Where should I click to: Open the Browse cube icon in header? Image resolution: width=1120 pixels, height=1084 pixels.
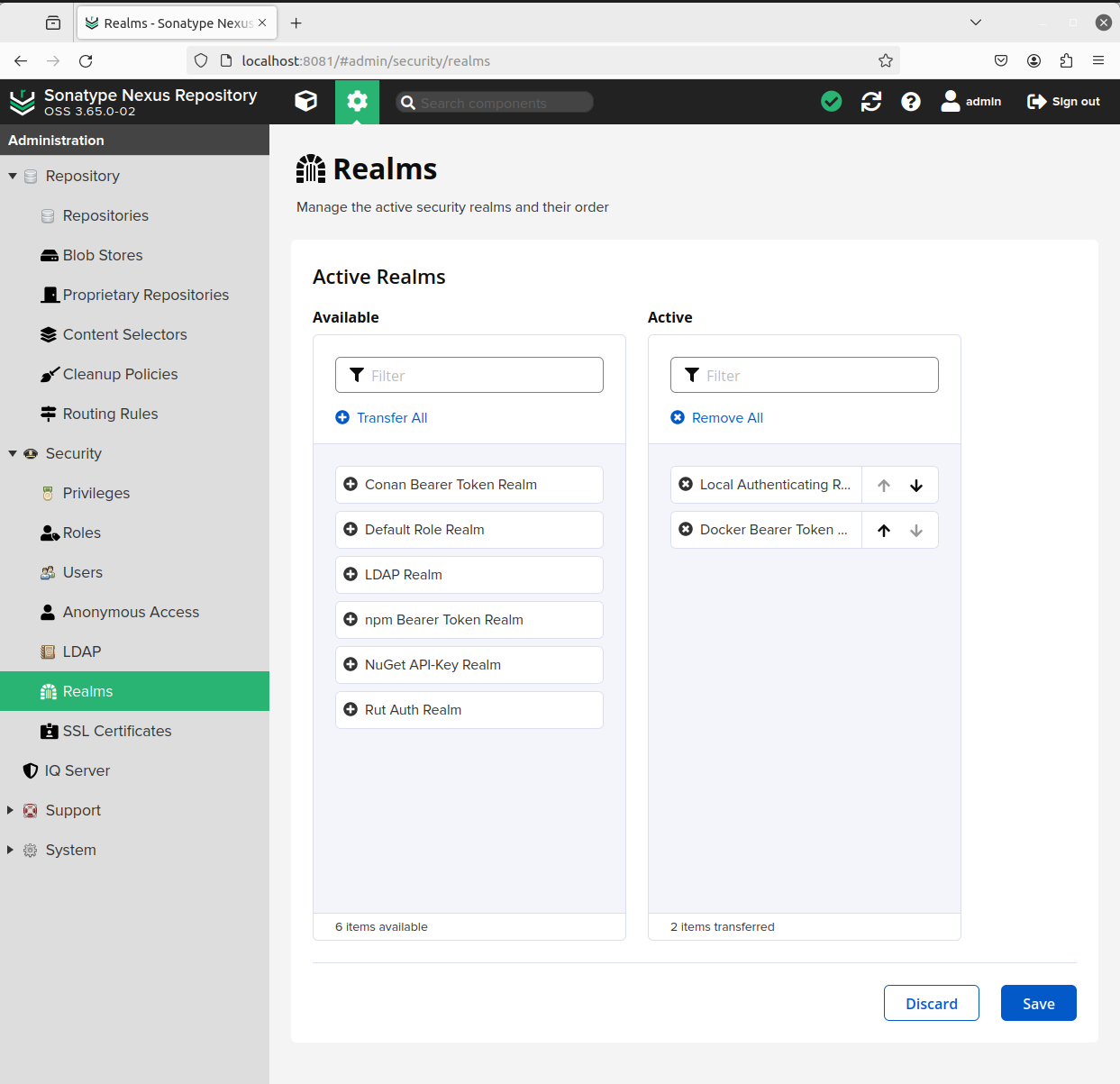[x=306, y=101]
